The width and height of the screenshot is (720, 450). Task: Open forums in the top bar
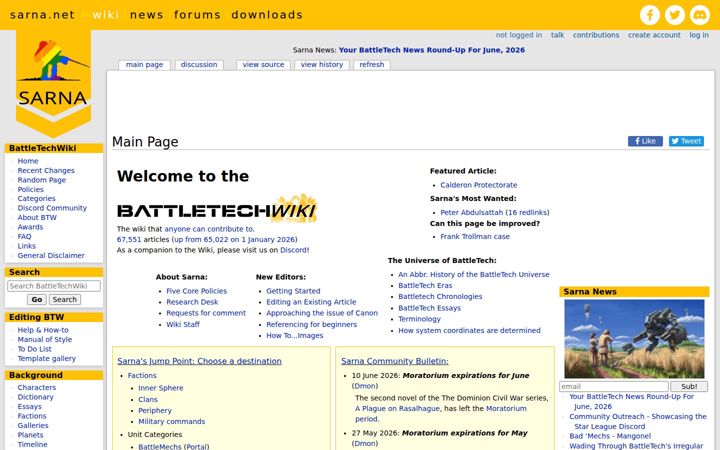pos(197,15)
